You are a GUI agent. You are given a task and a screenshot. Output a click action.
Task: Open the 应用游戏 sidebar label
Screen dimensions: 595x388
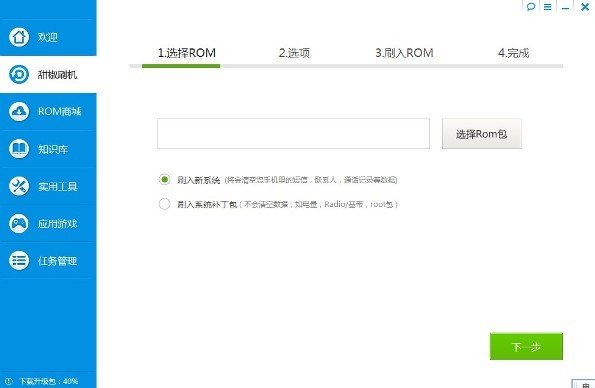(57, 223)
